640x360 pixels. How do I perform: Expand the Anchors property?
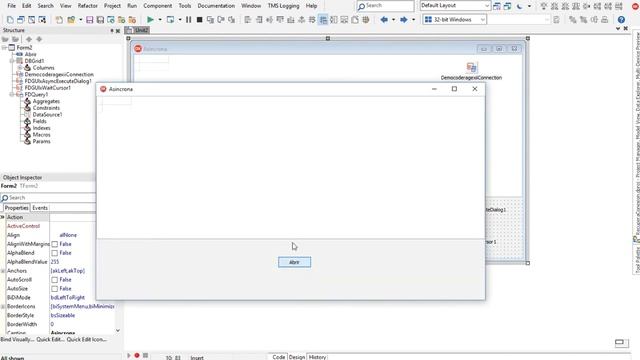coord(3,271)
